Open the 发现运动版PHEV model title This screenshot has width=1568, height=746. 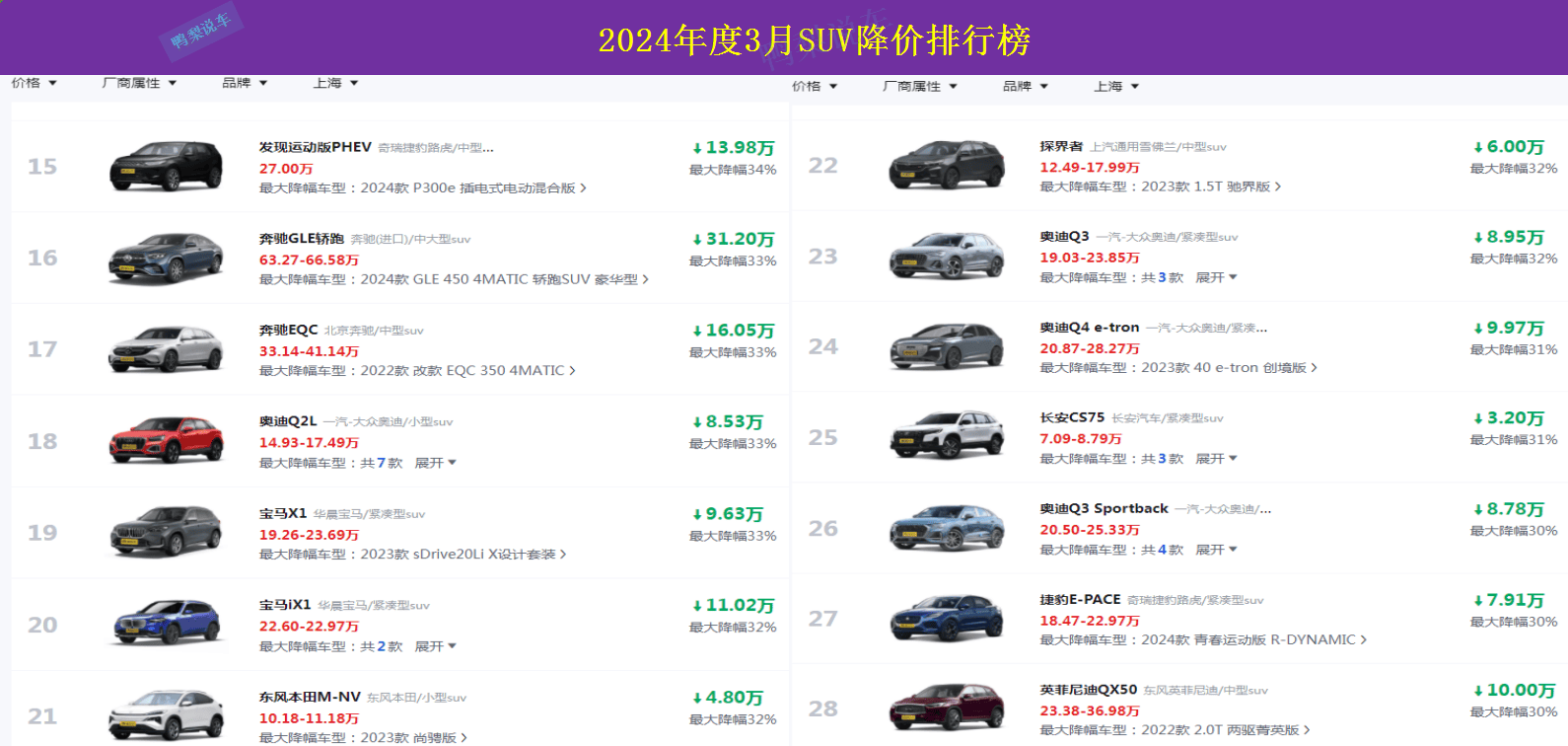point(316,147)
